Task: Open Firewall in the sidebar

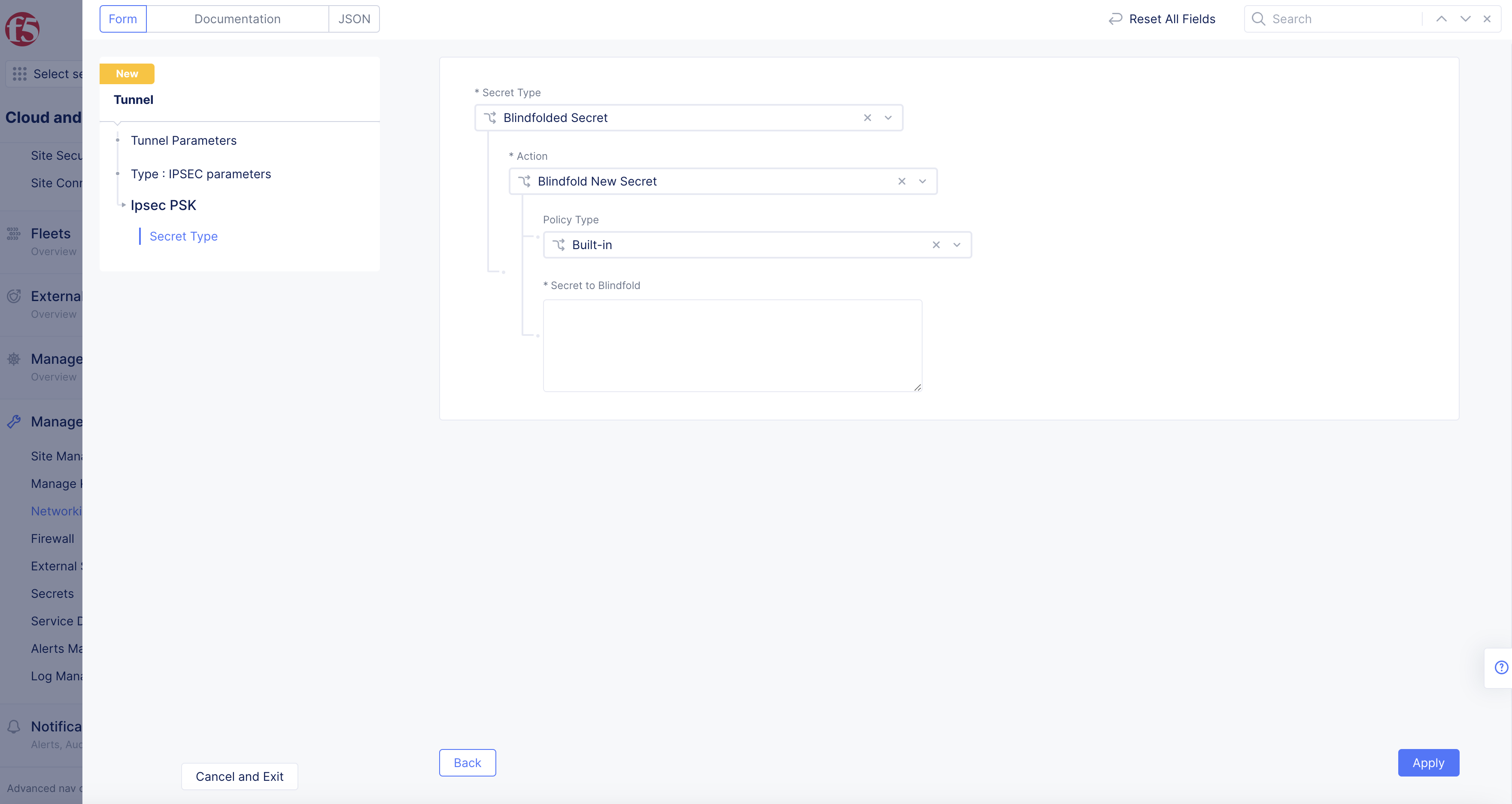Action: [x=52, y=539]
